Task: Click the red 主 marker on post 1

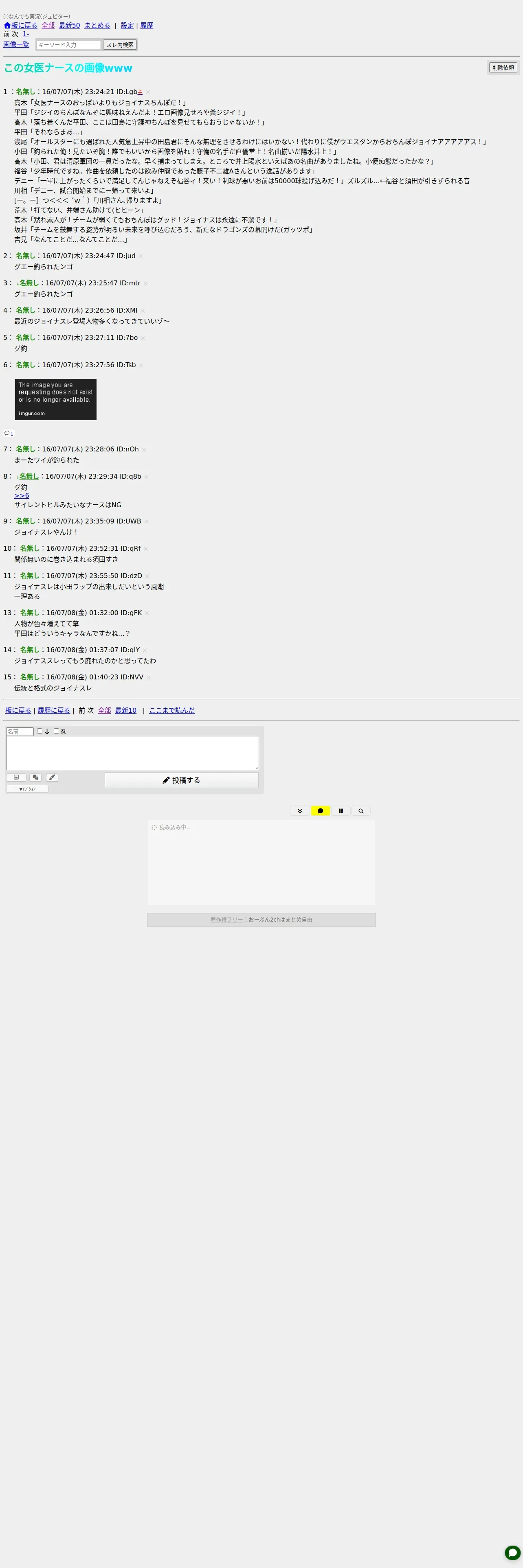Action: click(140, 92)
